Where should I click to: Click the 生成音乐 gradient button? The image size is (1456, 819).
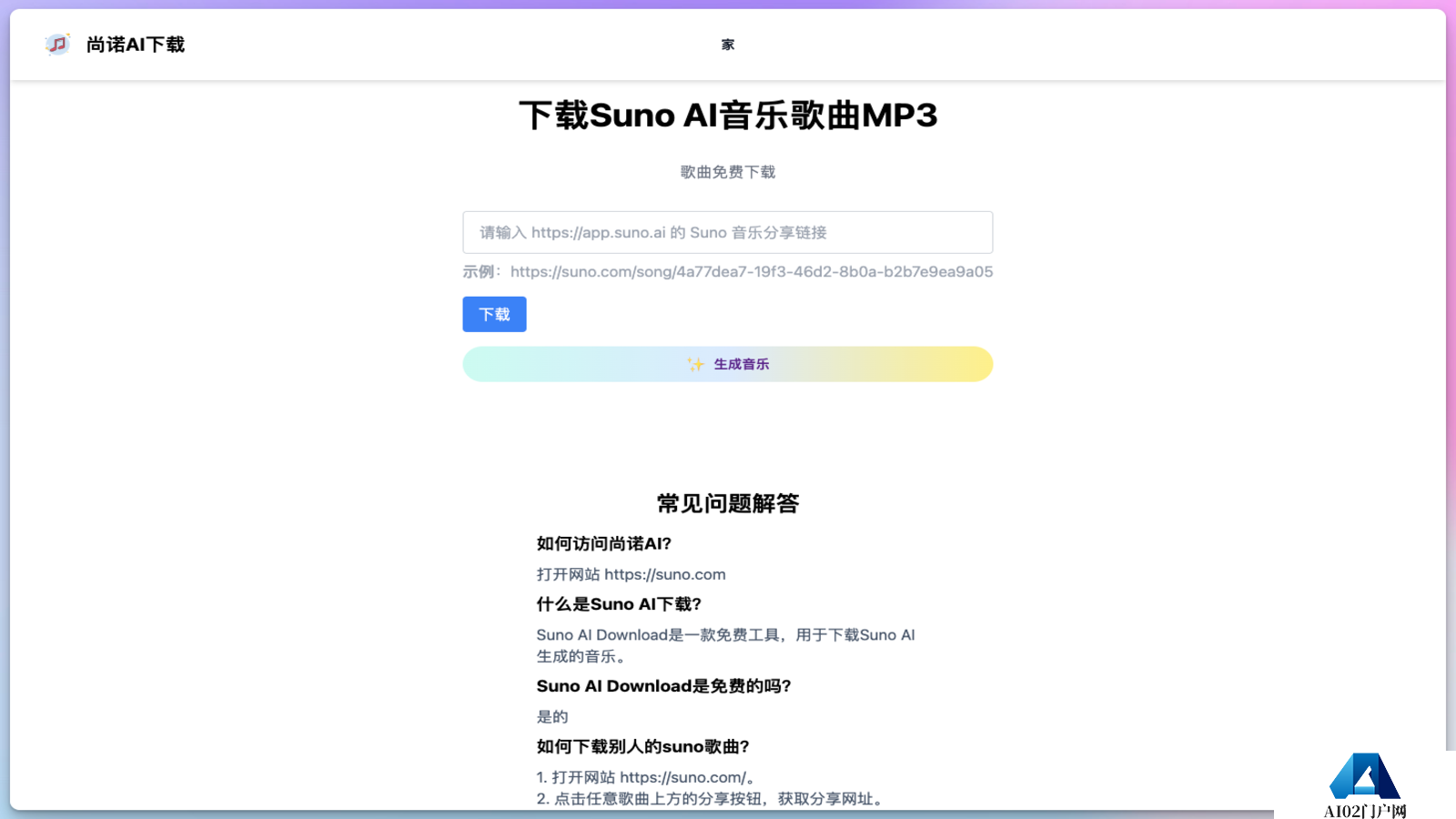[x=728, y=364]
